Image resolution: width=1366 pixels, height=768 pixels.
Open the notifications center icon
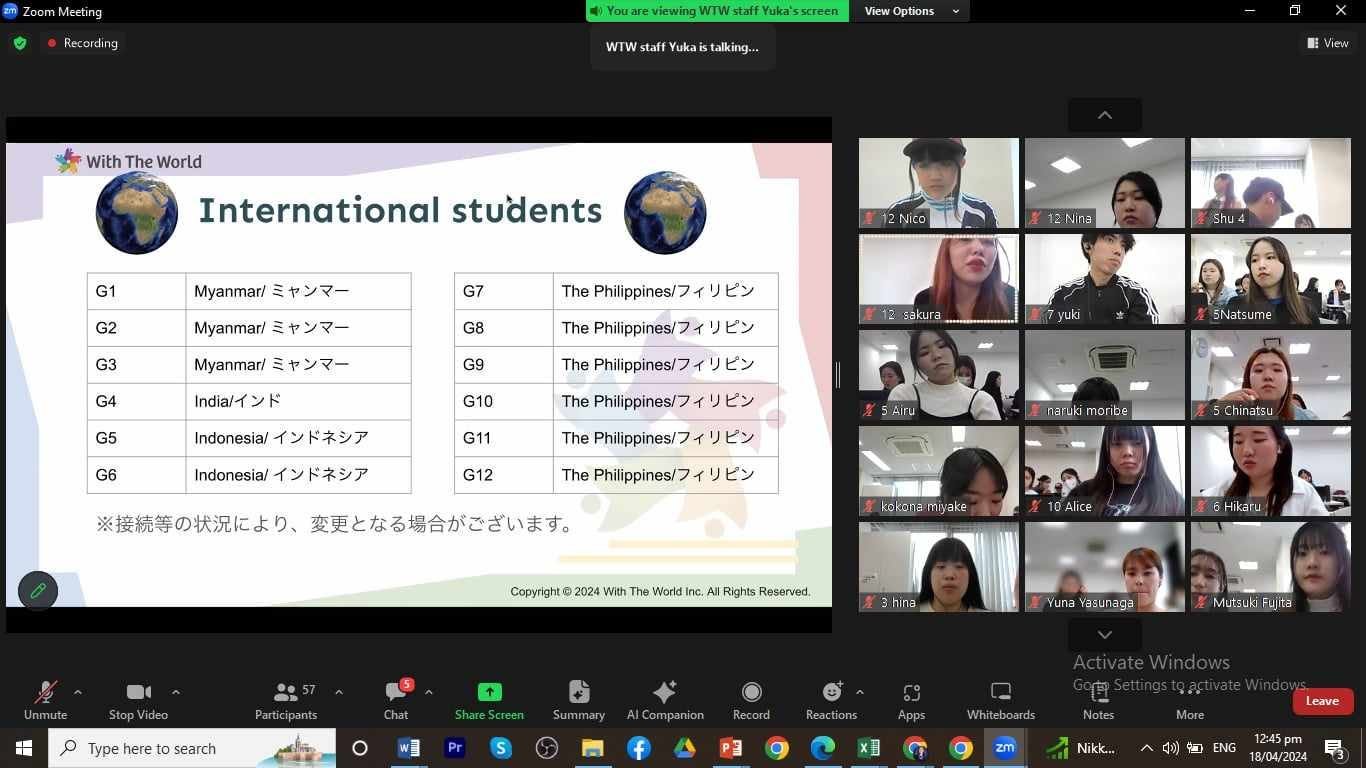[x=1334, y=748]
